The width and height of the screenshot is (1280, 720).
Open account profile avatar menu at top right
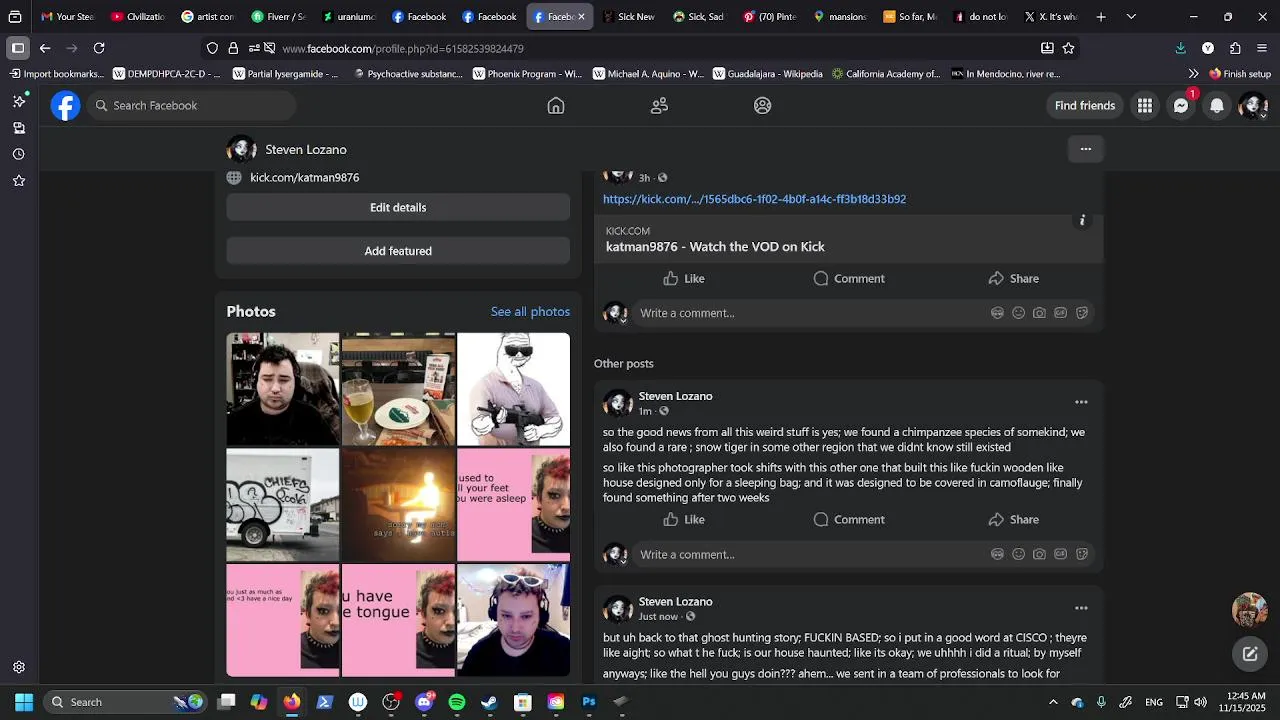(1253, 105)
